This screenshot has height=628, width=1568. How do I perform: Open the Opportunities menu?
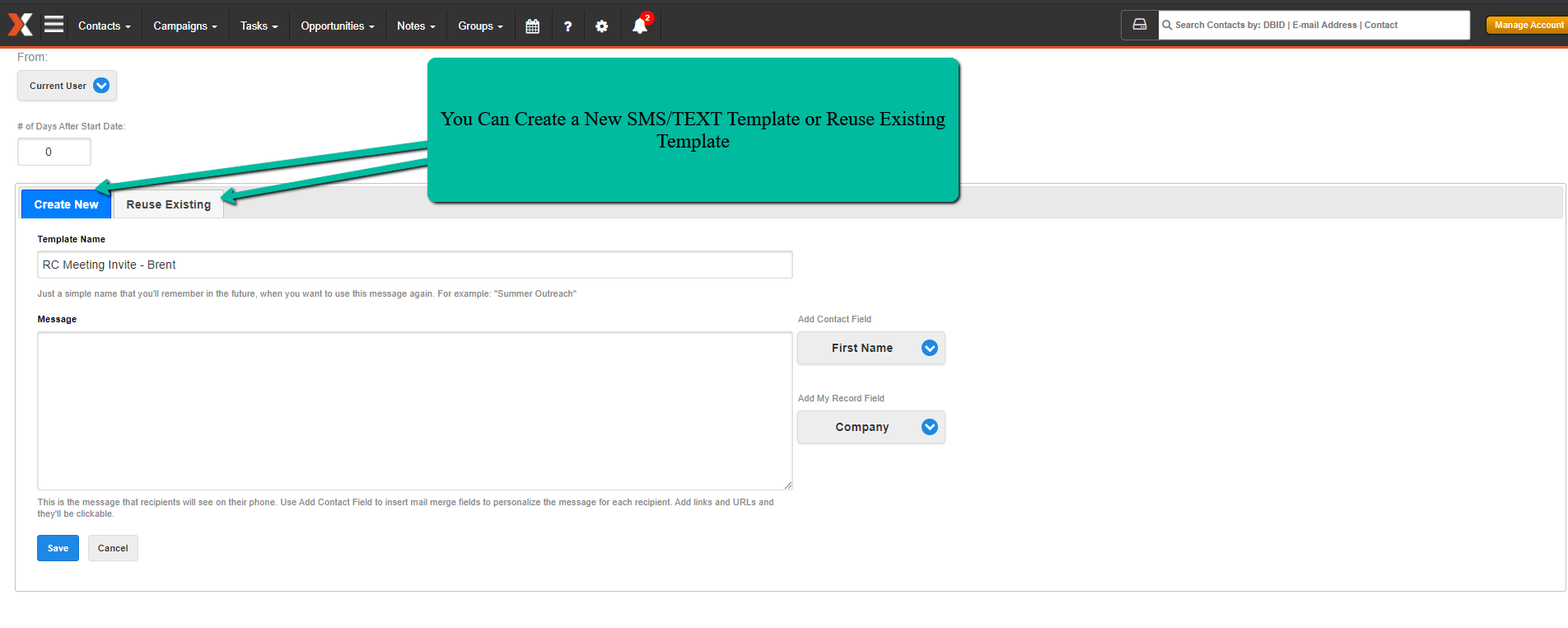pos(338,26)
